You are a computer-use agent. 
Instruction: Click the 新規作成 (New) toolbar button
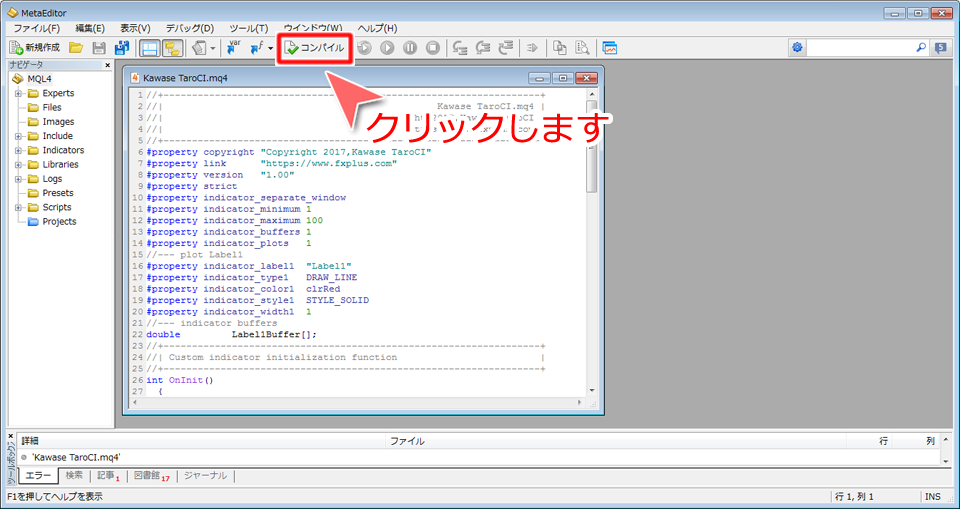[35, 47]
